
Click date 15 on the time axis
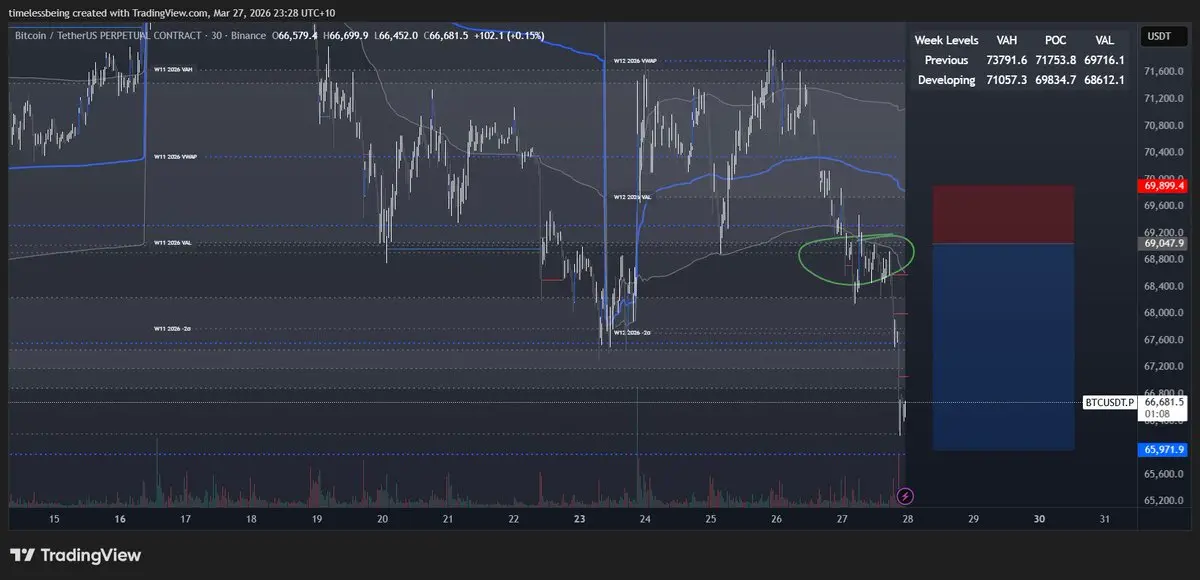click(54, 519)
